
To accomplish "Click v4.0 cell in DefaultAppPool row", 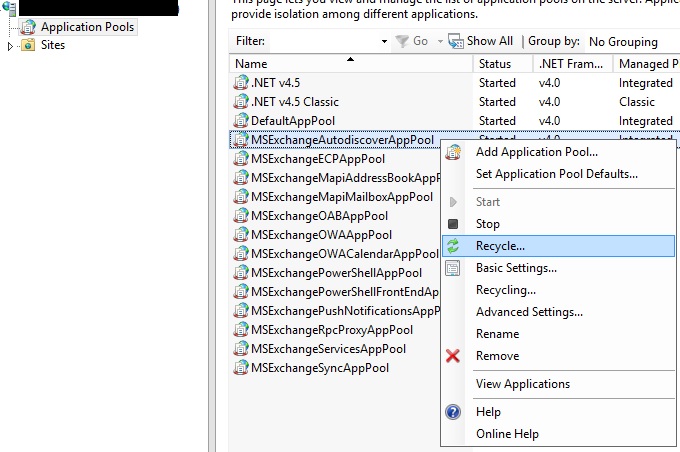I will click(549, 121).
